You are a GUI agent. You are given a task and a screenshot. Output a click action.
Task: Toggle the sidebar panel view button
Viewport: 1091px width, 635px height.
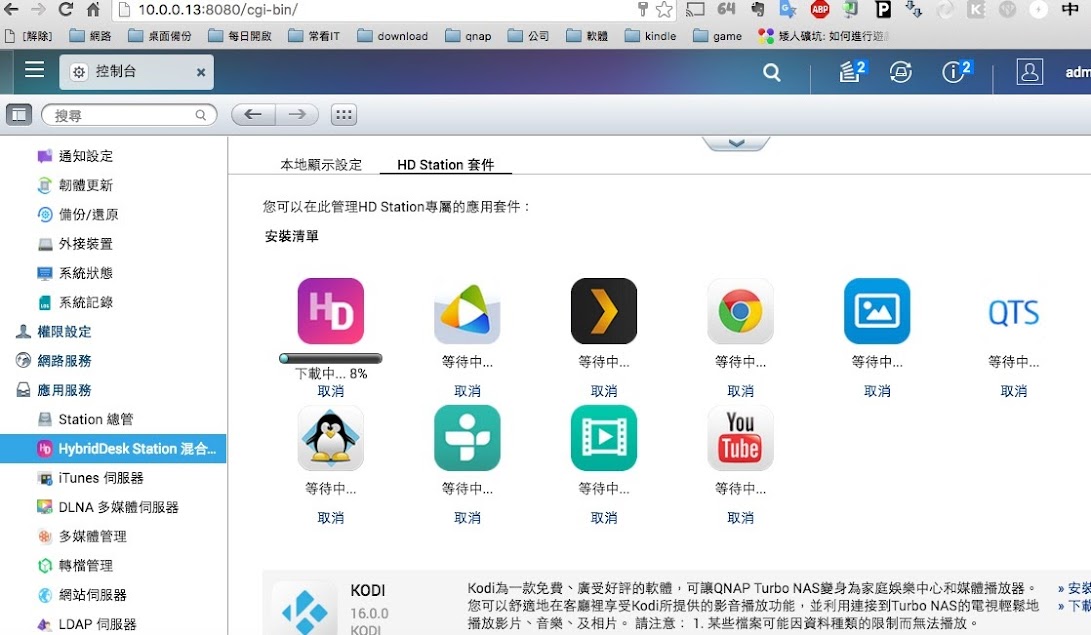(19, 114)
